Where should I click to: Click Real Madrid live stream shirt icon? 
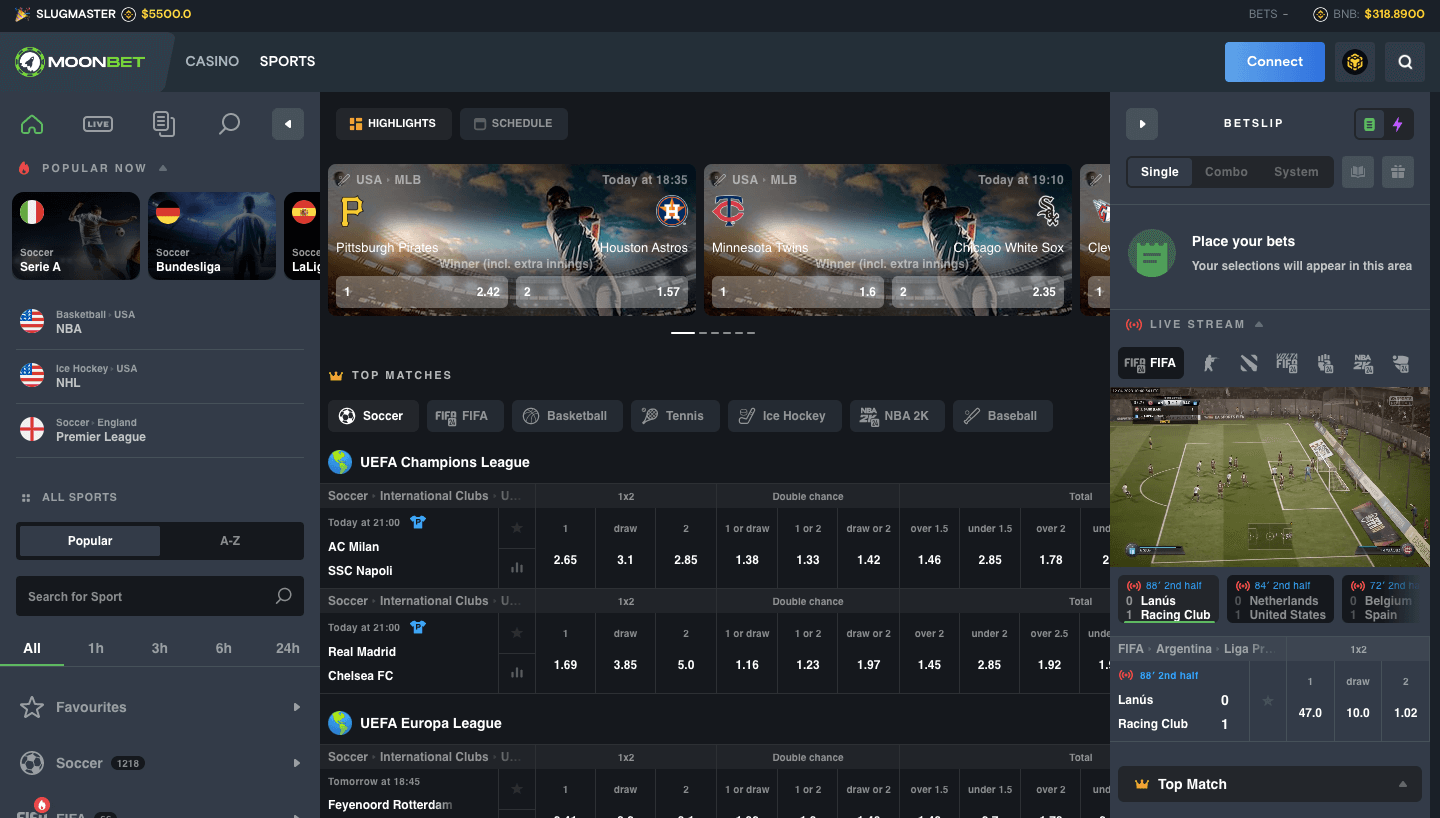point(418,627)
